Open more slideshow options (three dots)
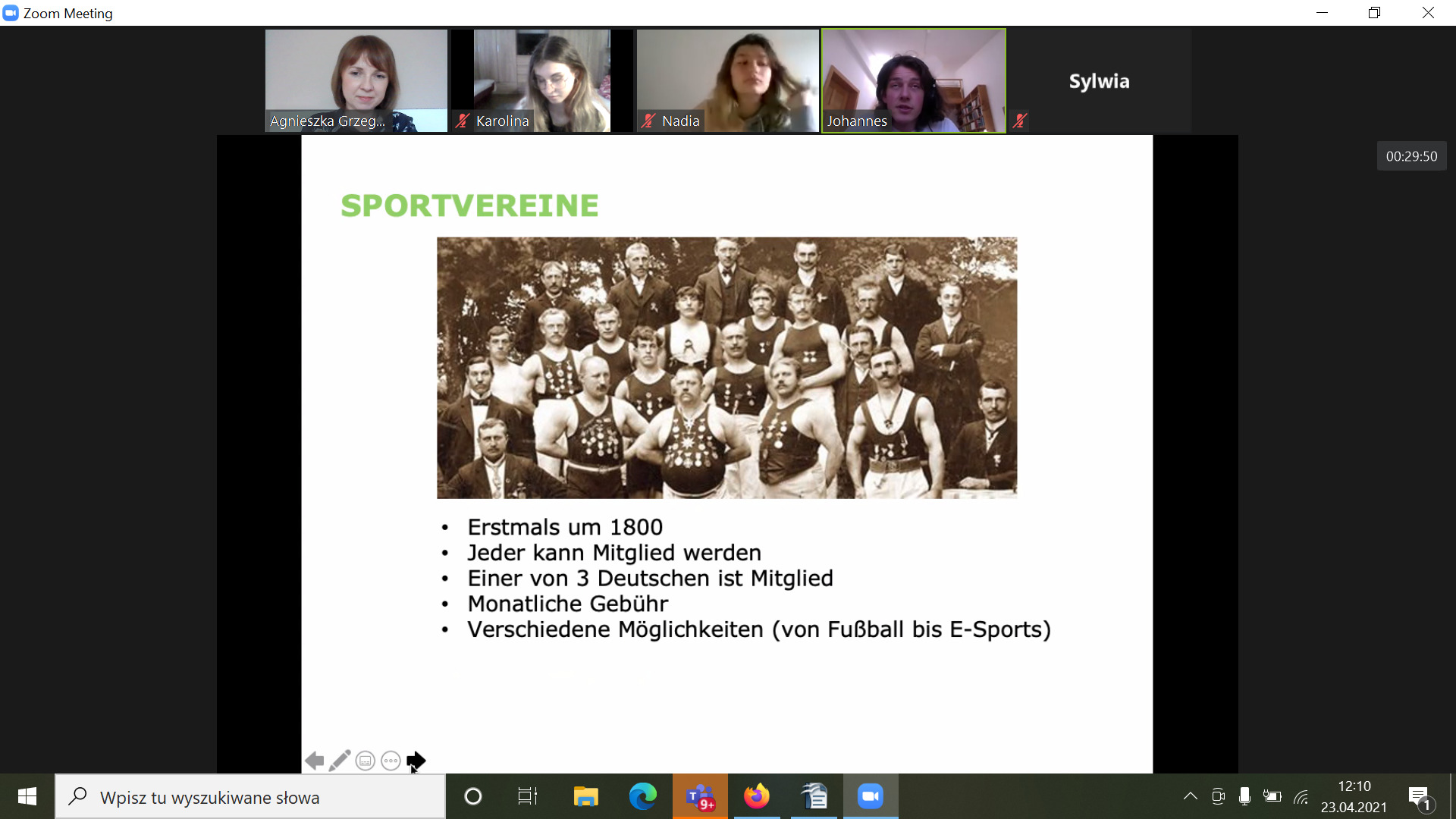 391,761
